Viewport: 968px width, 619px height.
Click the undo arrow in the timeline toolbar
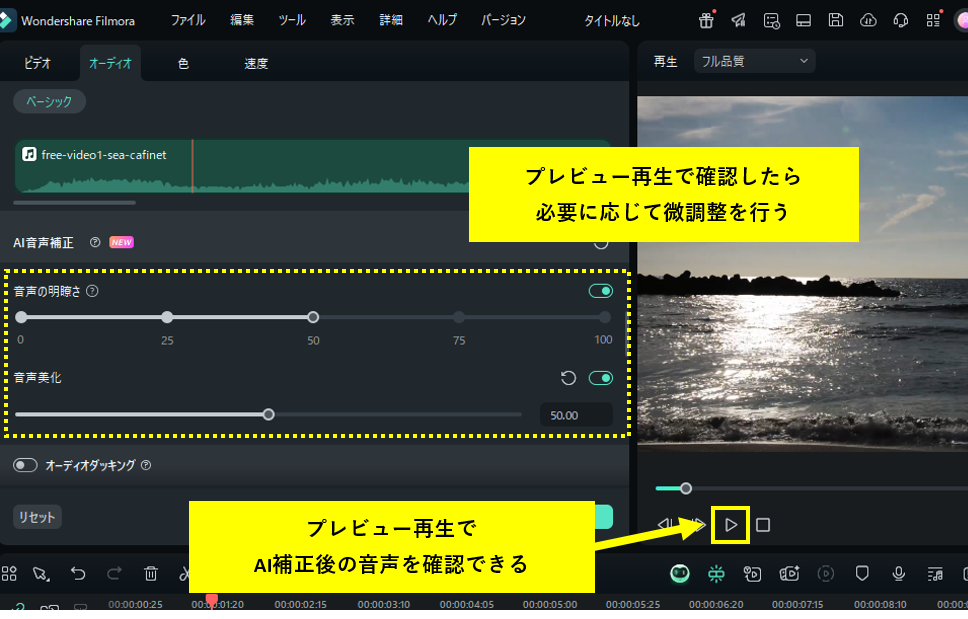click(x=78, y=573)
